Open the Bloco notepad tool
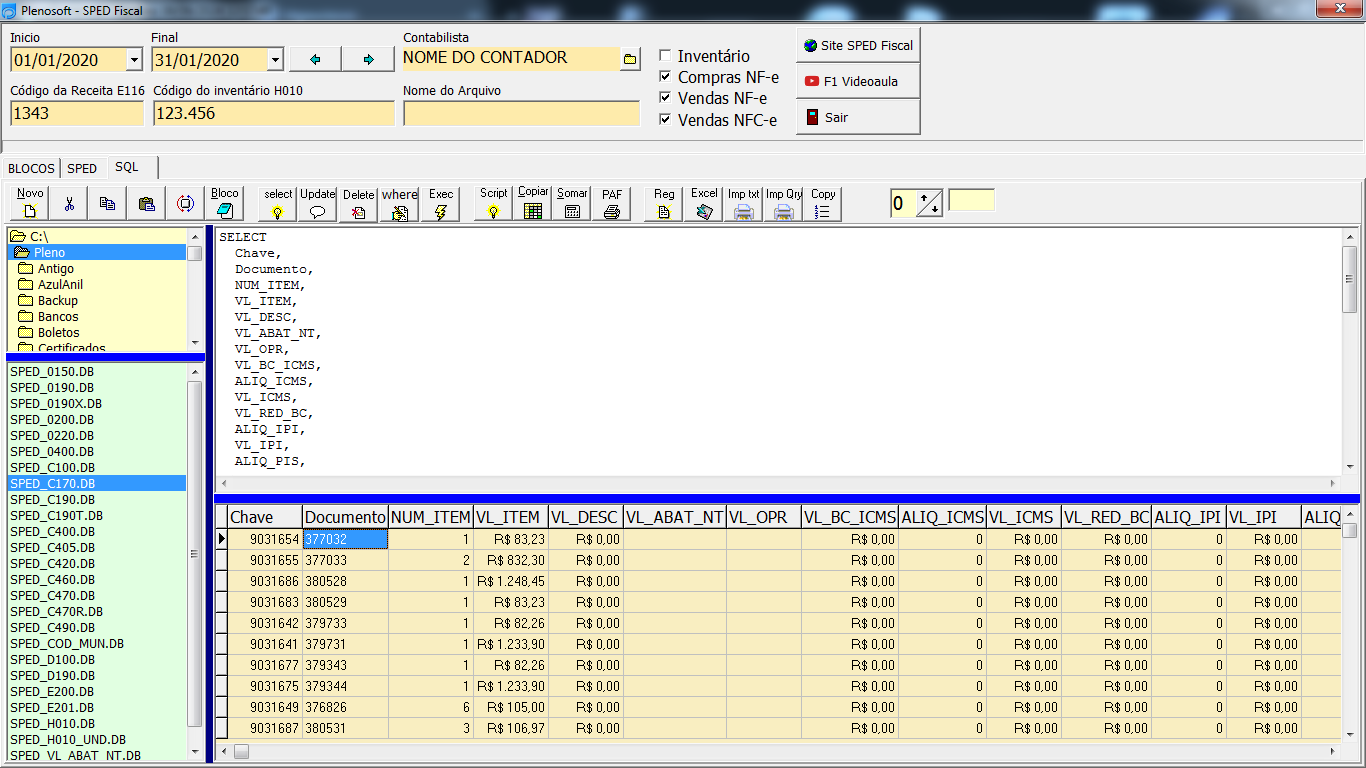1366x768 pixels. (x=225, y=203)
